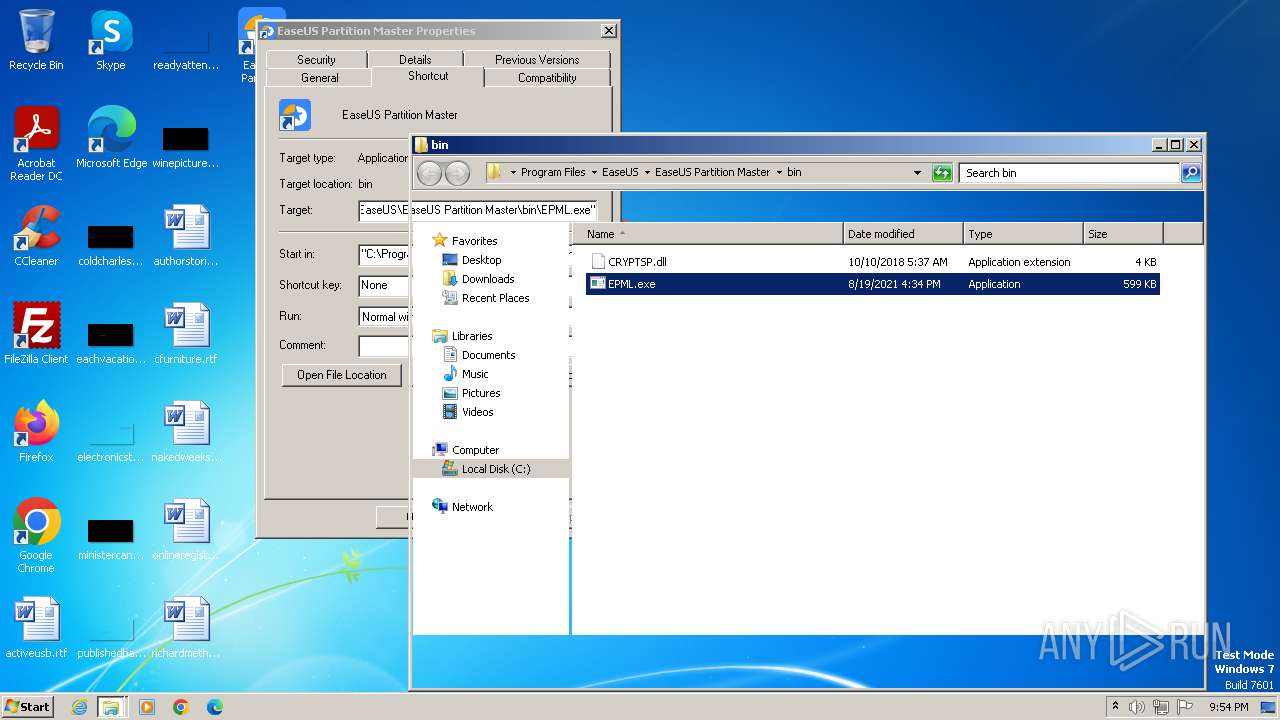The width and height of the screenshot is (1280, 720).
Task: Select the CRYPTSP.dll file
Action: point(872,262)
